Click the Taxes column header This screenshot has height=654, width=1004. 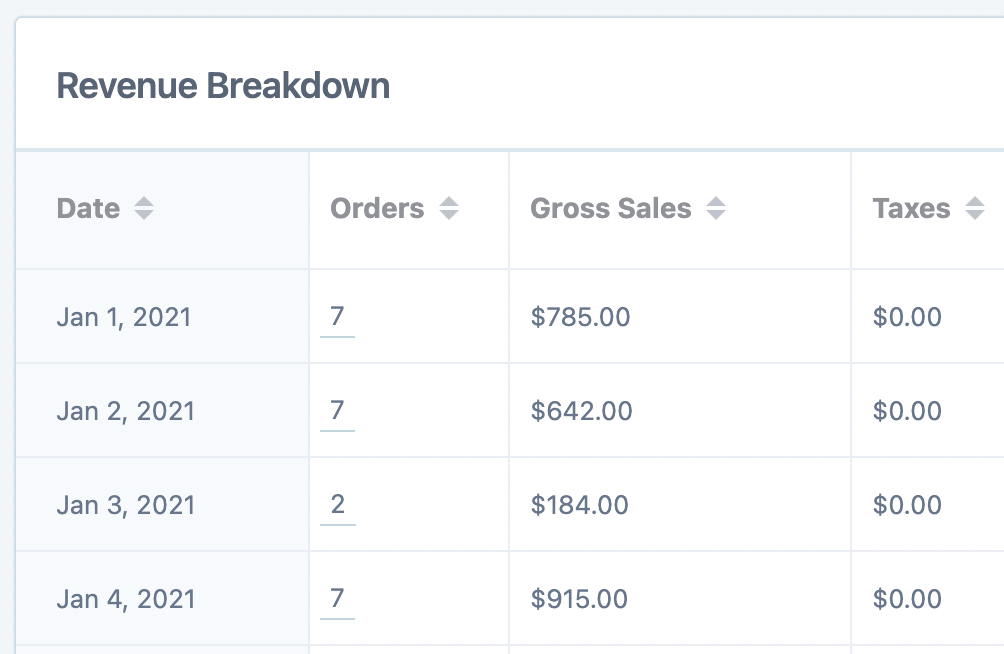pyautogui.click(x=911, y=209)
